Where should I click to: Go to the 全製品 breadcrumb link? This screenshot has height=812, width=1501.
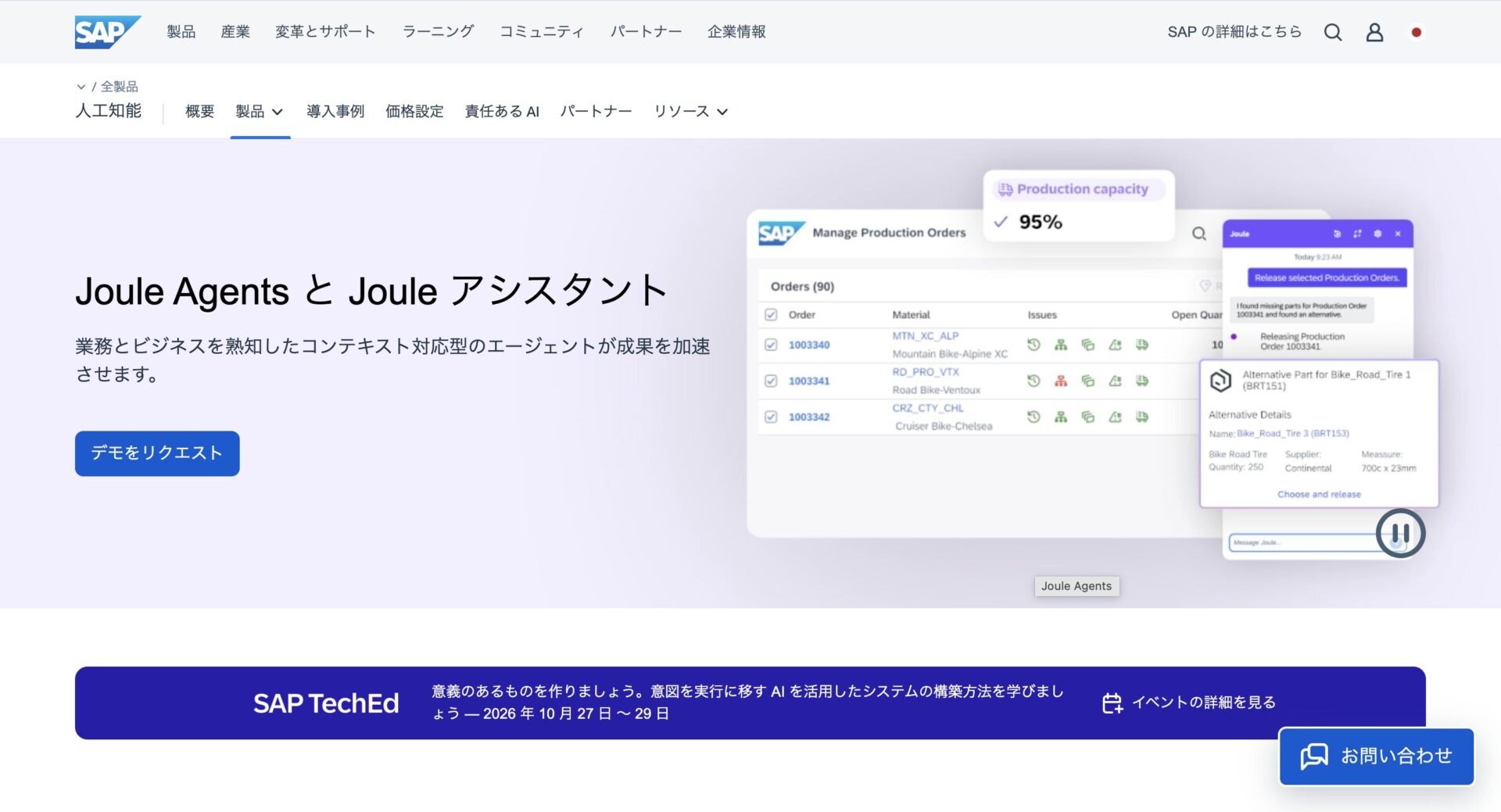pyautogui.click(x=119, y=87)
